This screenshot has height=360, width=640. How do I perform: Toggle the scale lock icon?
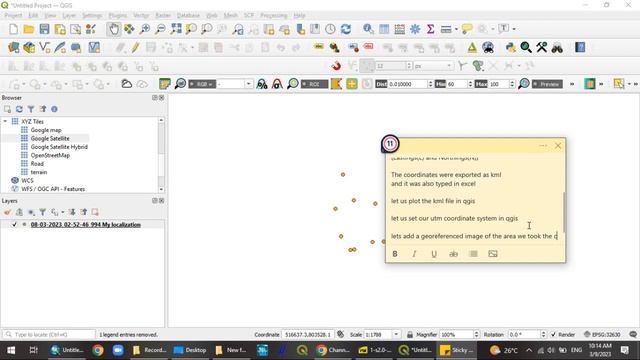[410, 334]
